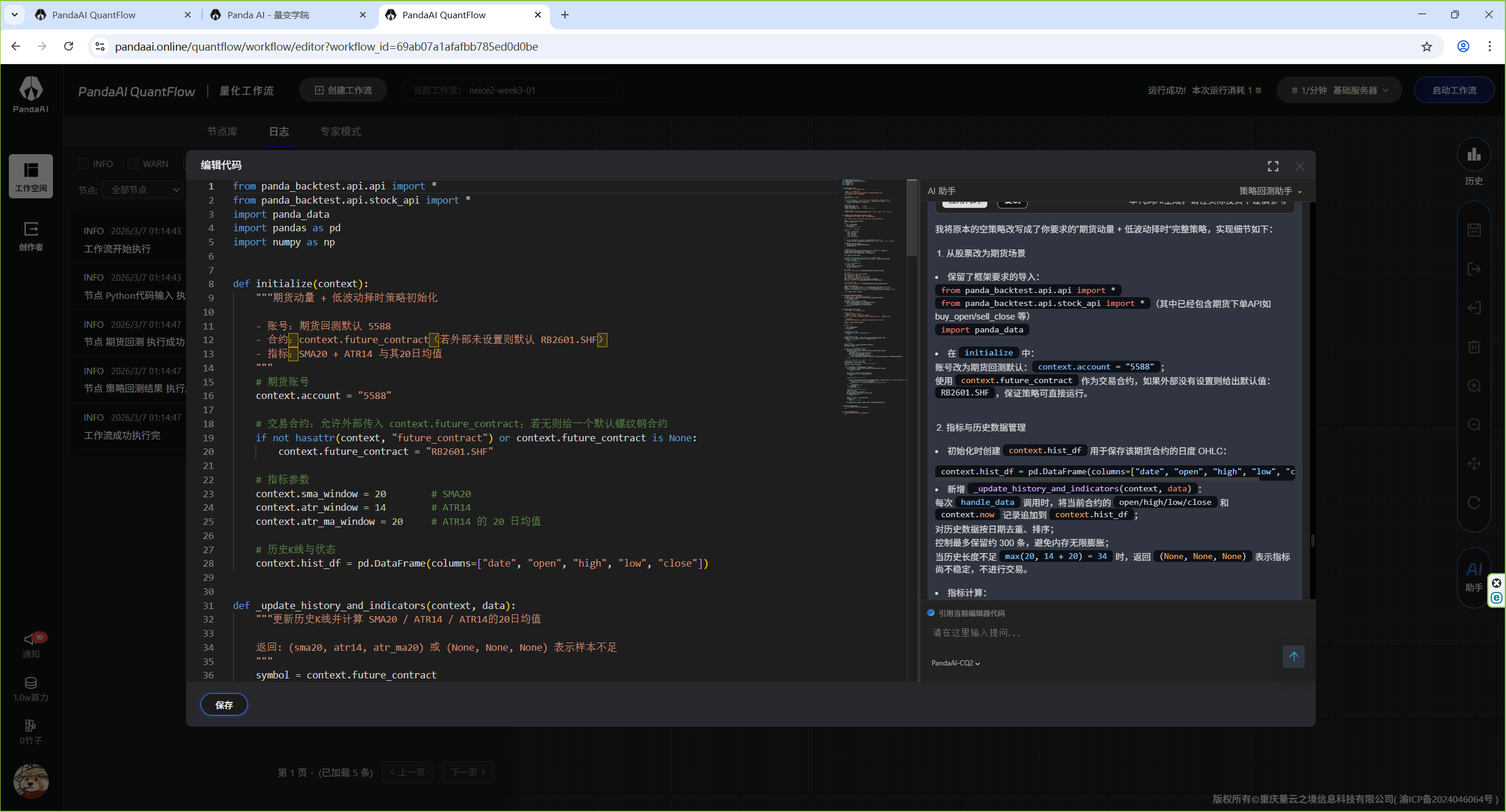Toggle fullscreen for the code editor dialog
The width and height of the screenshot is (1506, 812).
[1273, 167]
